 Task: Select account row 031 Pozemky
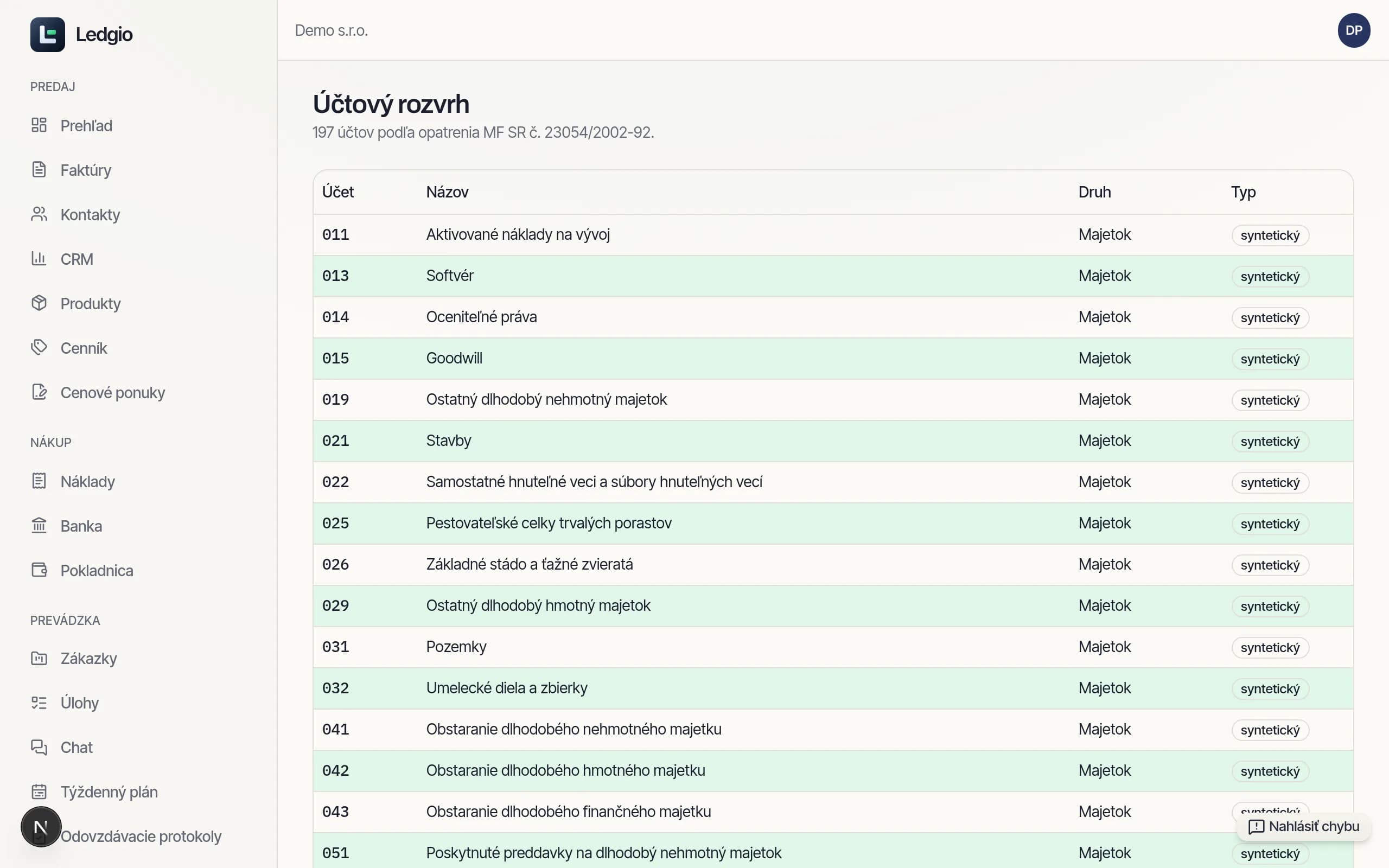tap(833, 647)
